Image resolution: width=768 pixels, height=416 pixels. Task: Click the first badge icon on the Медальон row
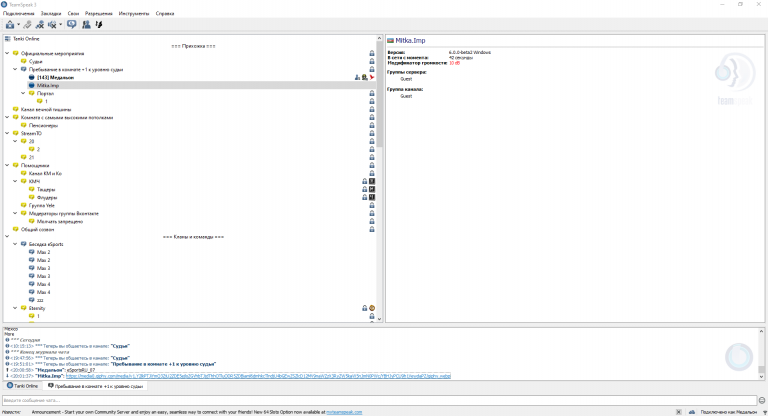point(357,77)
